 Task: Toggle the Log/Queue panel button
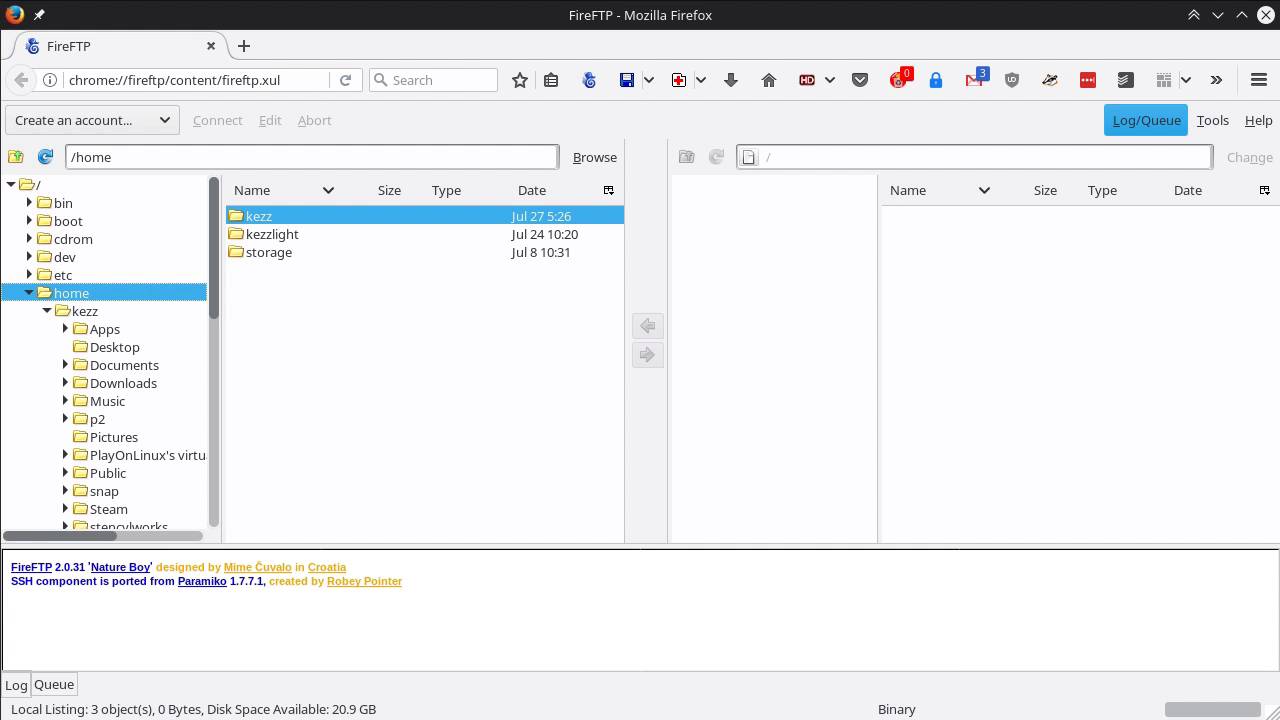pos(1146,120)
